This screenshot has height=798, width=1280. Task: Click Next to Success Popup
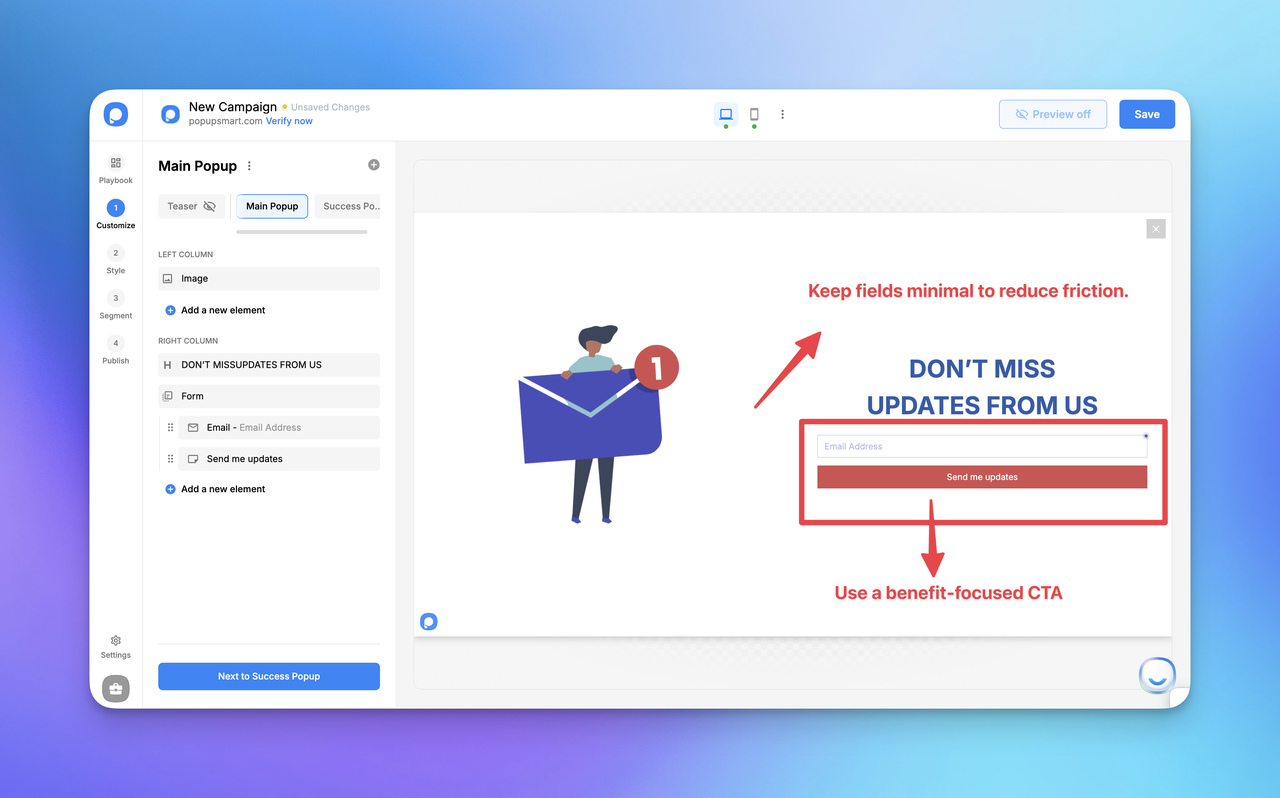pos(268,676)
